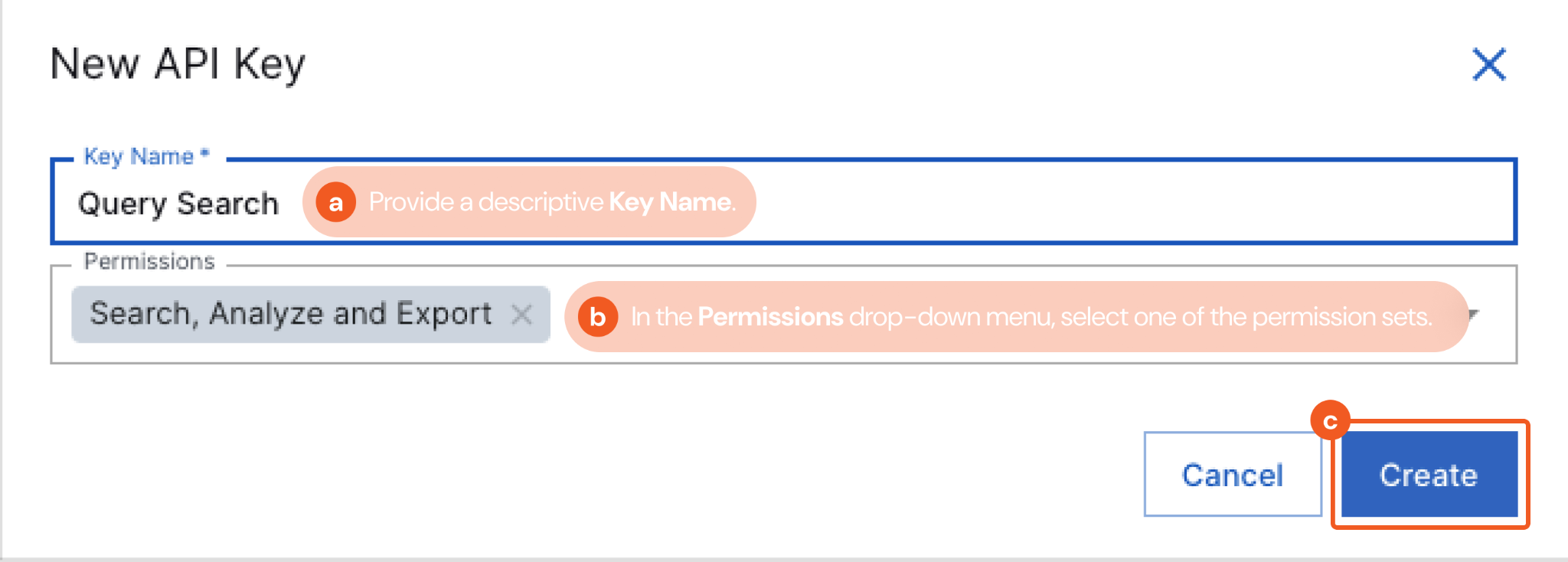Click the "New API Key" dialog title
The width and height of the screenshot is (1568, 562).
(178, 64)
